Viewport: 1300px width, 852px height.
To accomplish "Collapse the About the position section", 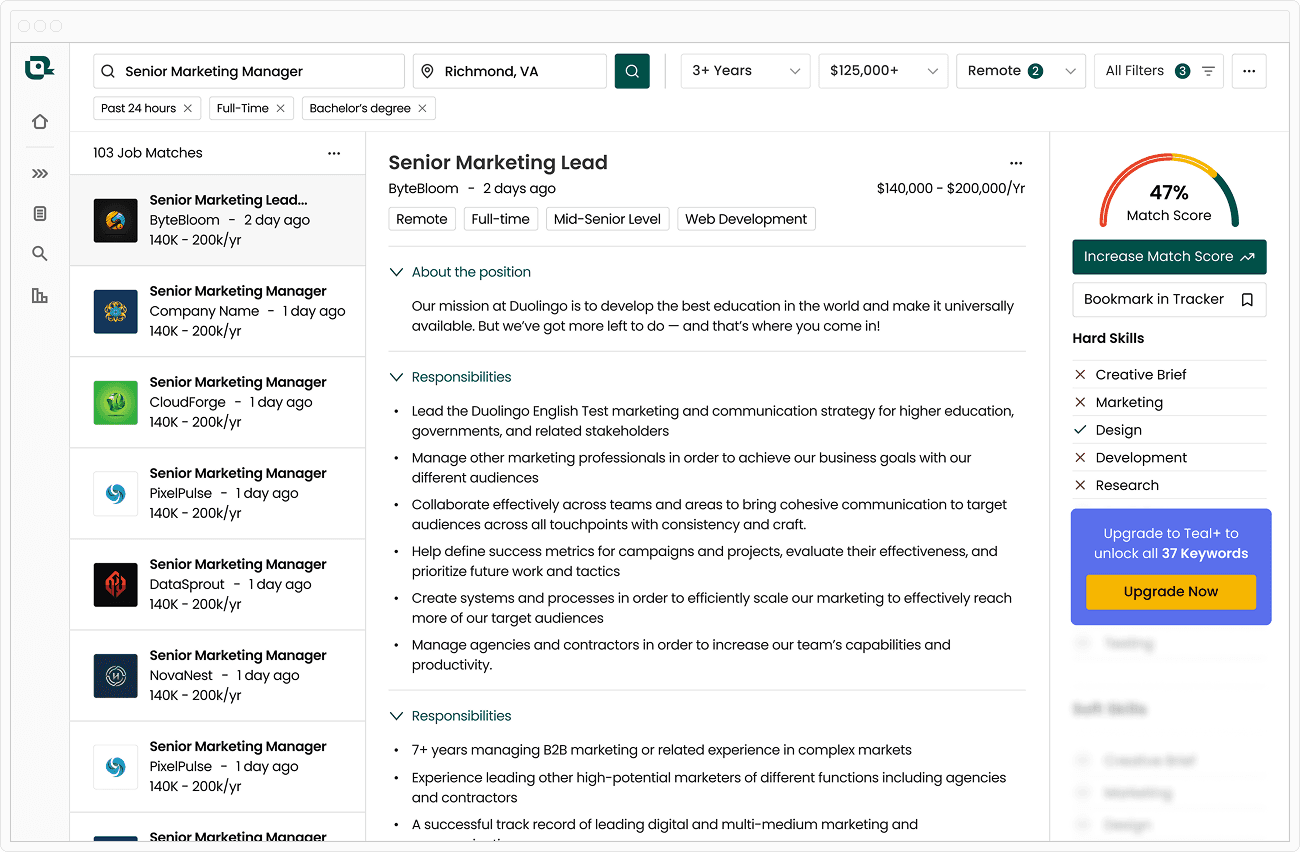I will [x=397, y=272].
